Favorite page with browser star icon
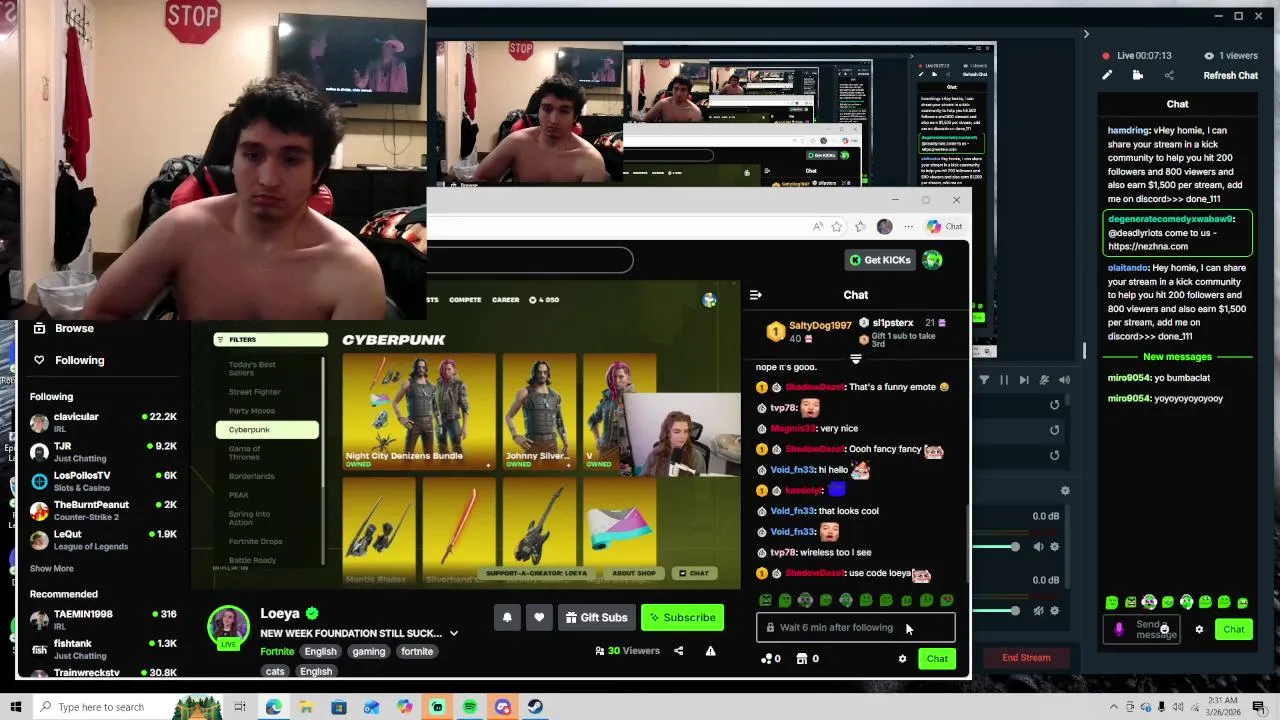Image resolution: width=1280 pixels, height=720 pixels. pos(837,227)
